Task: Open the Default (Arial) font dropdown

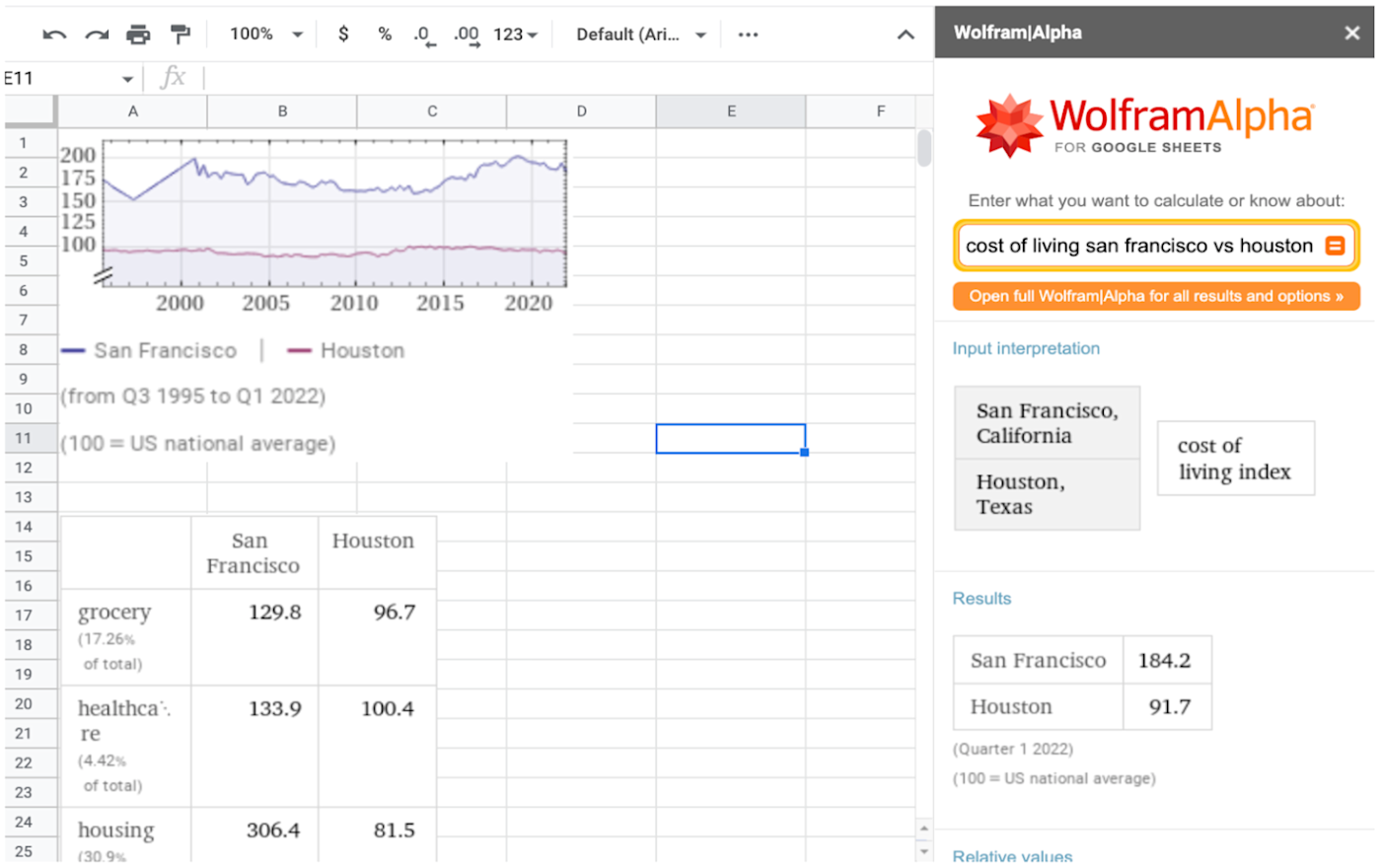Action: [641, 35]
